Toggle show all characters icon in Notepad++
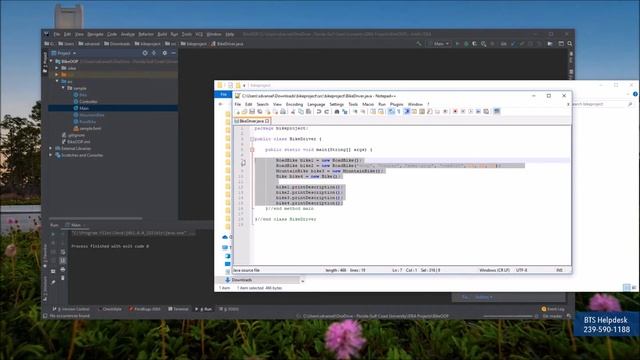Viewport: 640px width, 360px height. tap(399, 111)
